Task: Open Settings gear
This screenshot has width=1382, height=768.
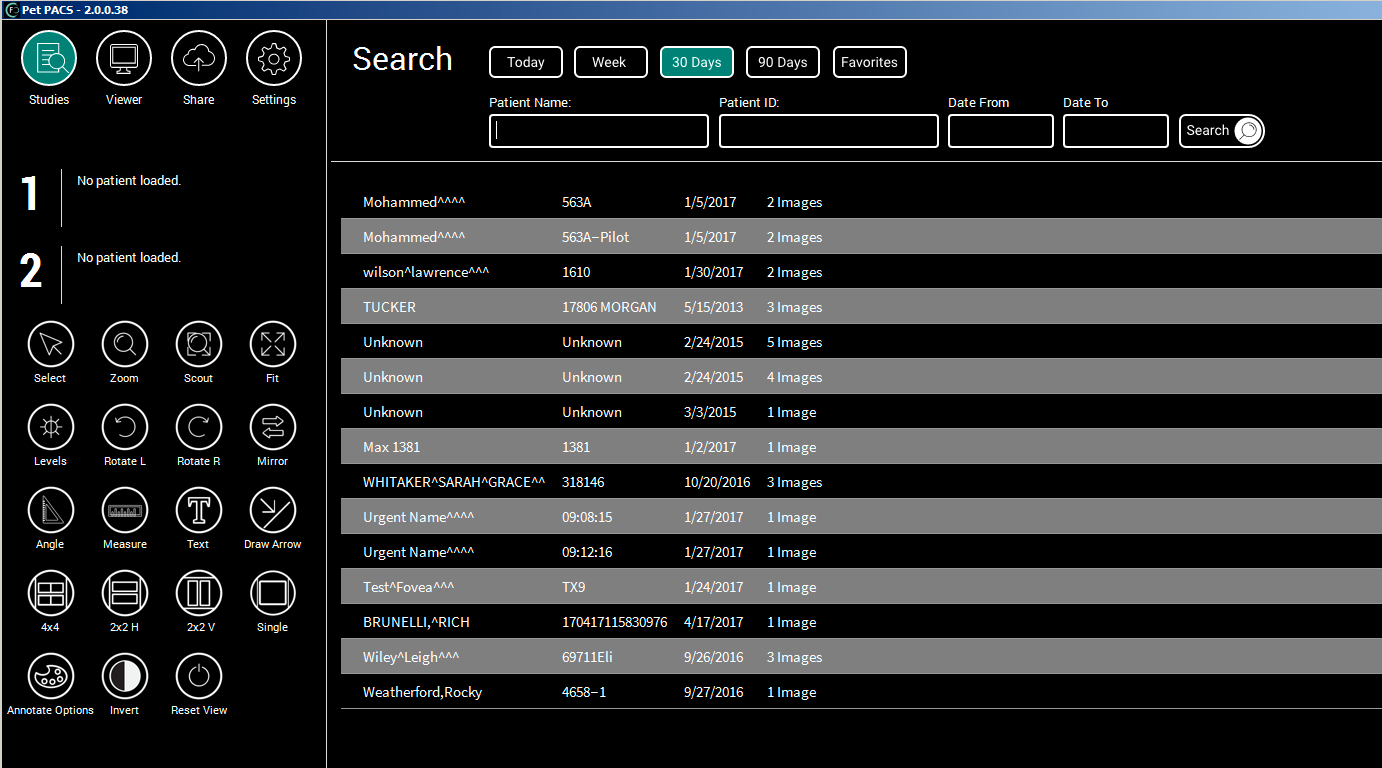Action: pyautogui.click(x=274, y=59)
